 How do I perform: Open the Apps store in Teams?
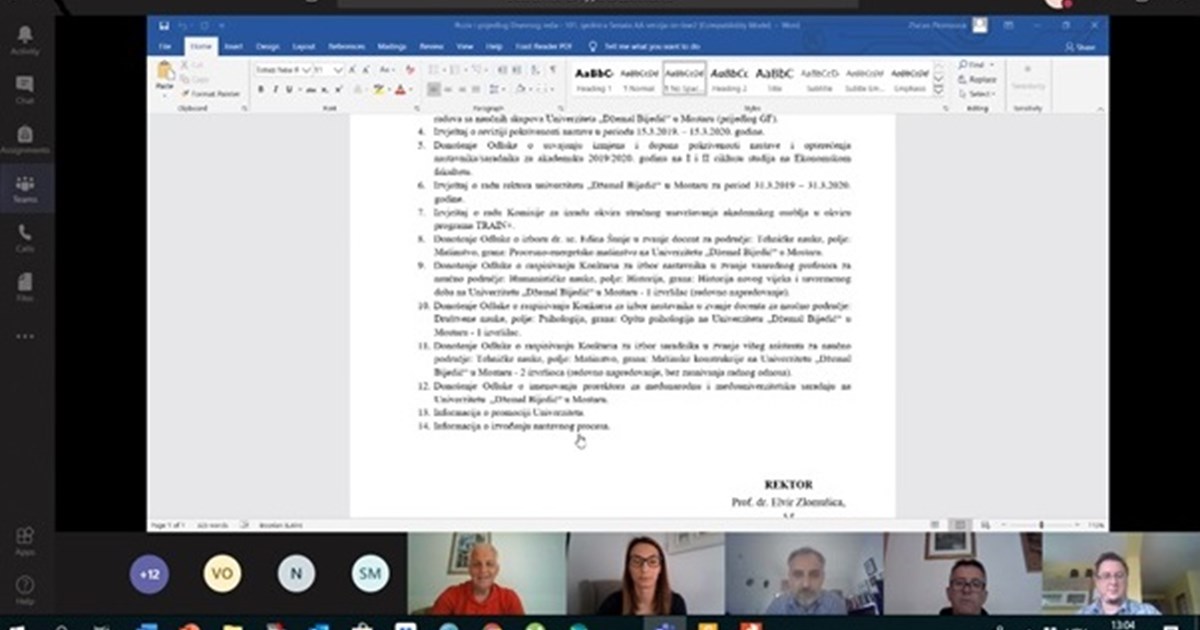click(25, 541)
